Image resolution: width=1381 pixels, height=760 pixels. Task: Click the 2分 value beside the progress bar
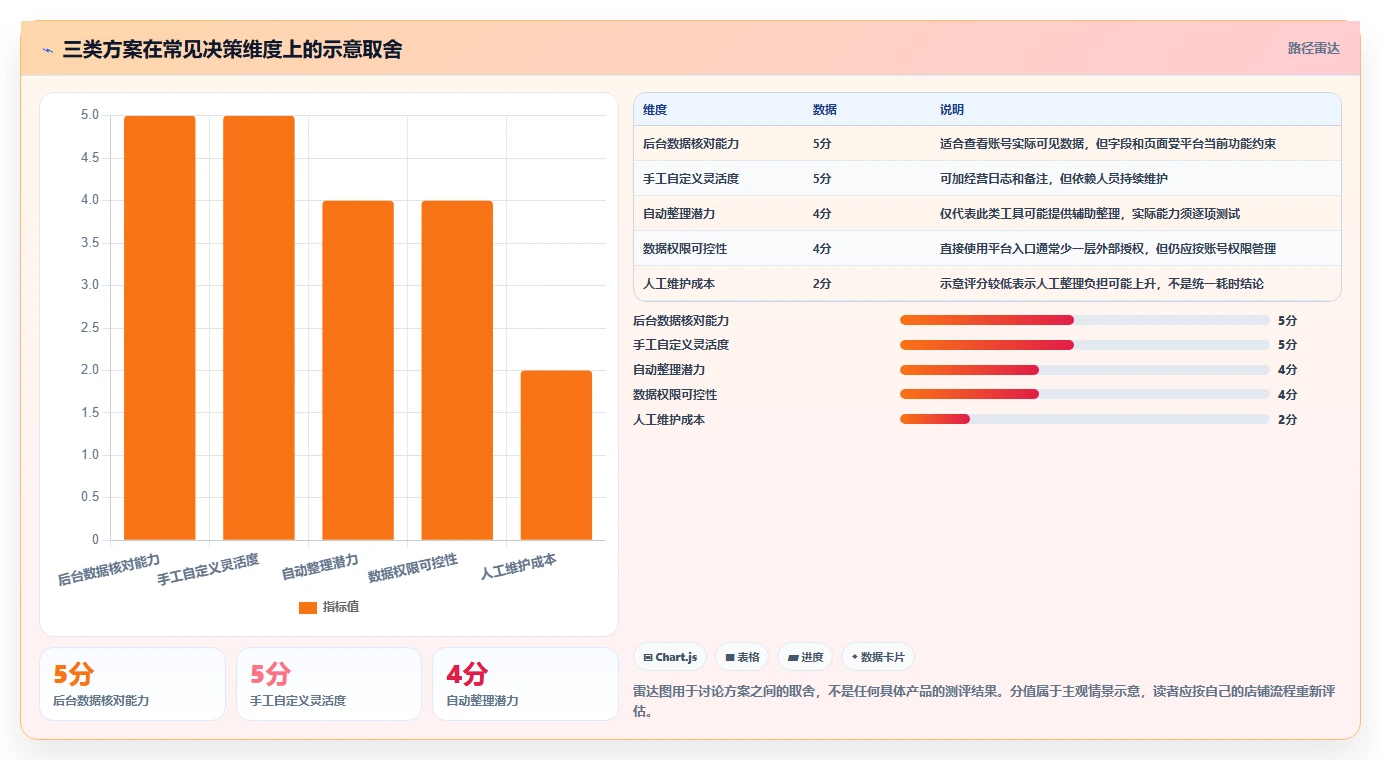[x=1287, y=420]
